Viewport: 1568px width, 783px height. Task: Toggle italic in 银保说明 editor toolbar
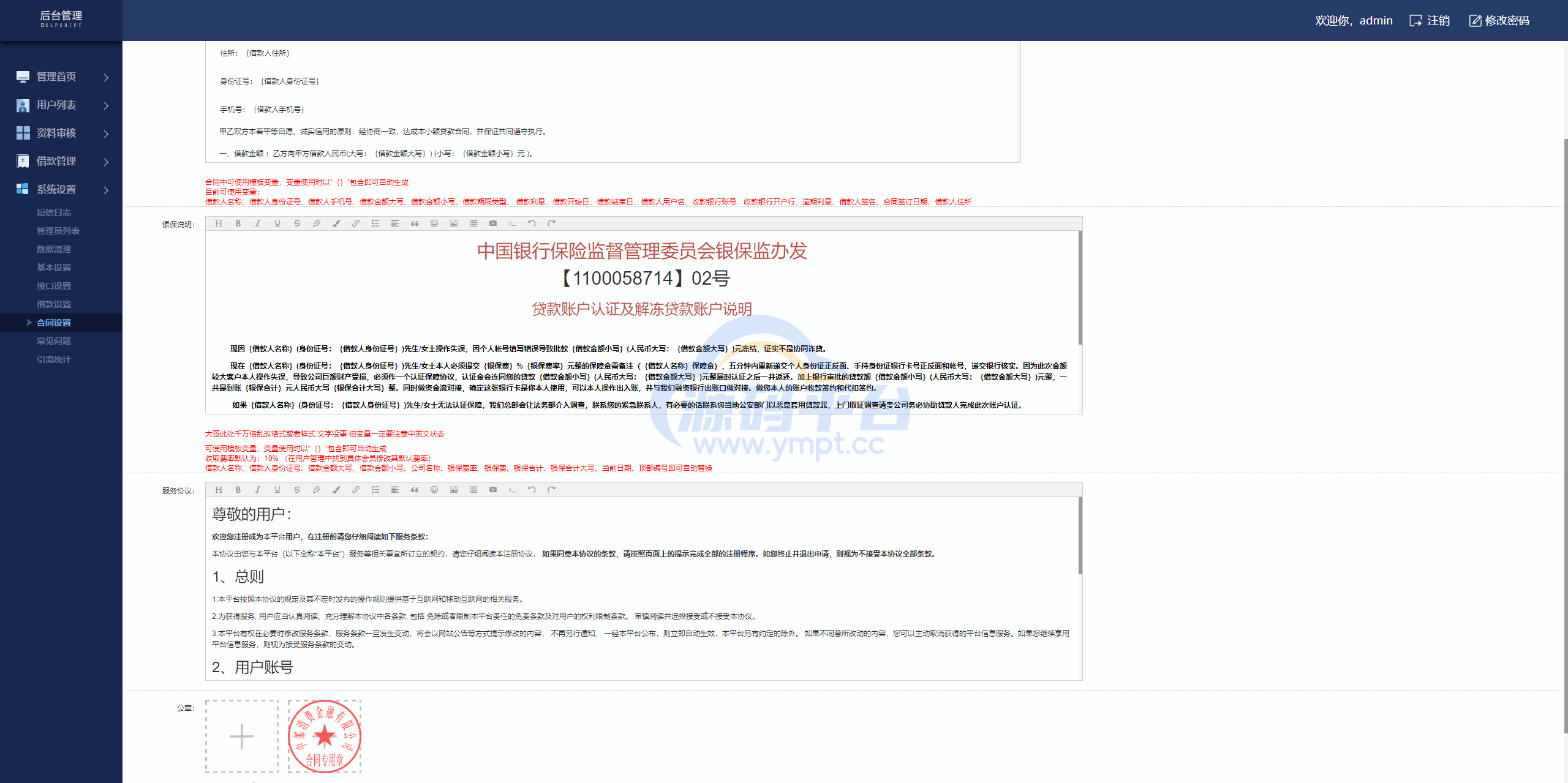(x=258, y=223)
